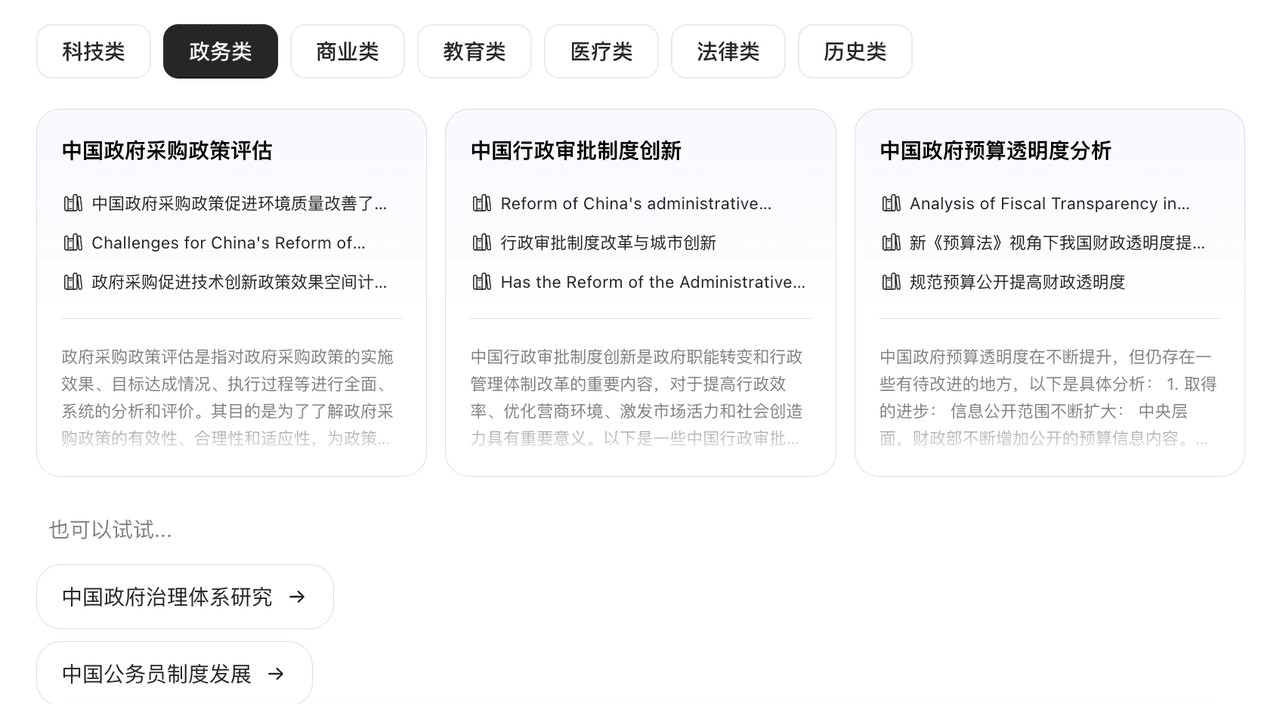Switch to the 科技类 category tab
The image size is (1280, 704).
point(93,52)
